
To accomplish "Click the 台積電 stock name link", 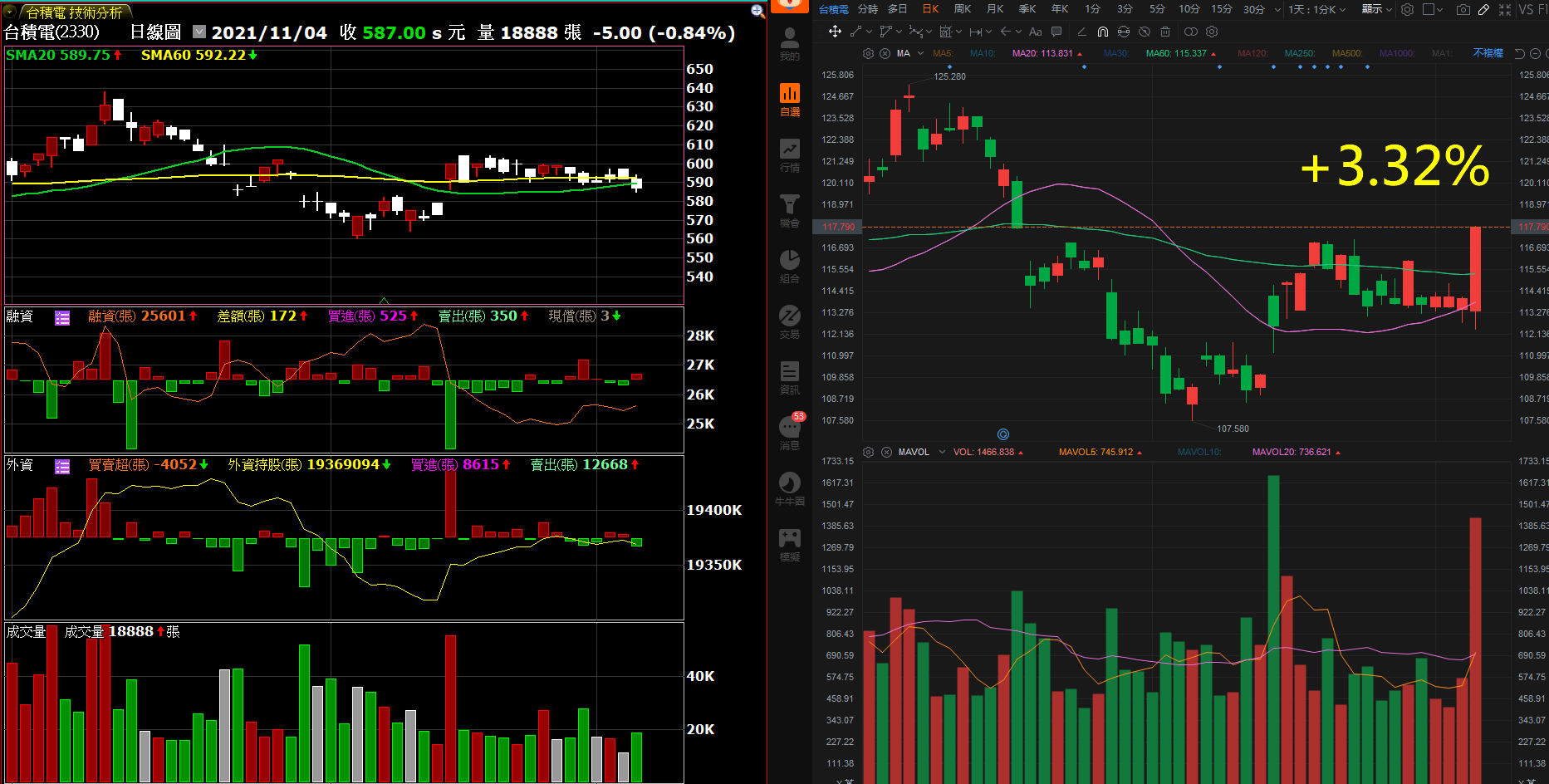I will pos(833,9).
